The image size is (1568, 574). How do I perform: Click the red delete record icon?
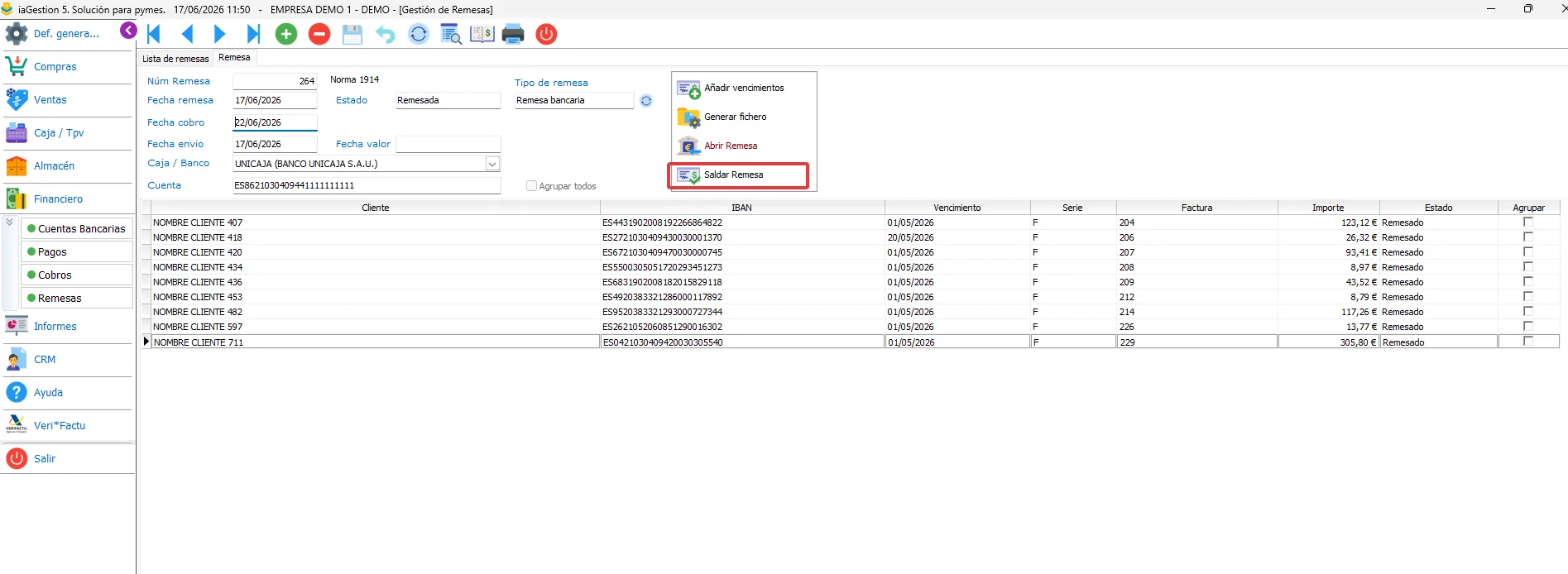coord(319,34)
